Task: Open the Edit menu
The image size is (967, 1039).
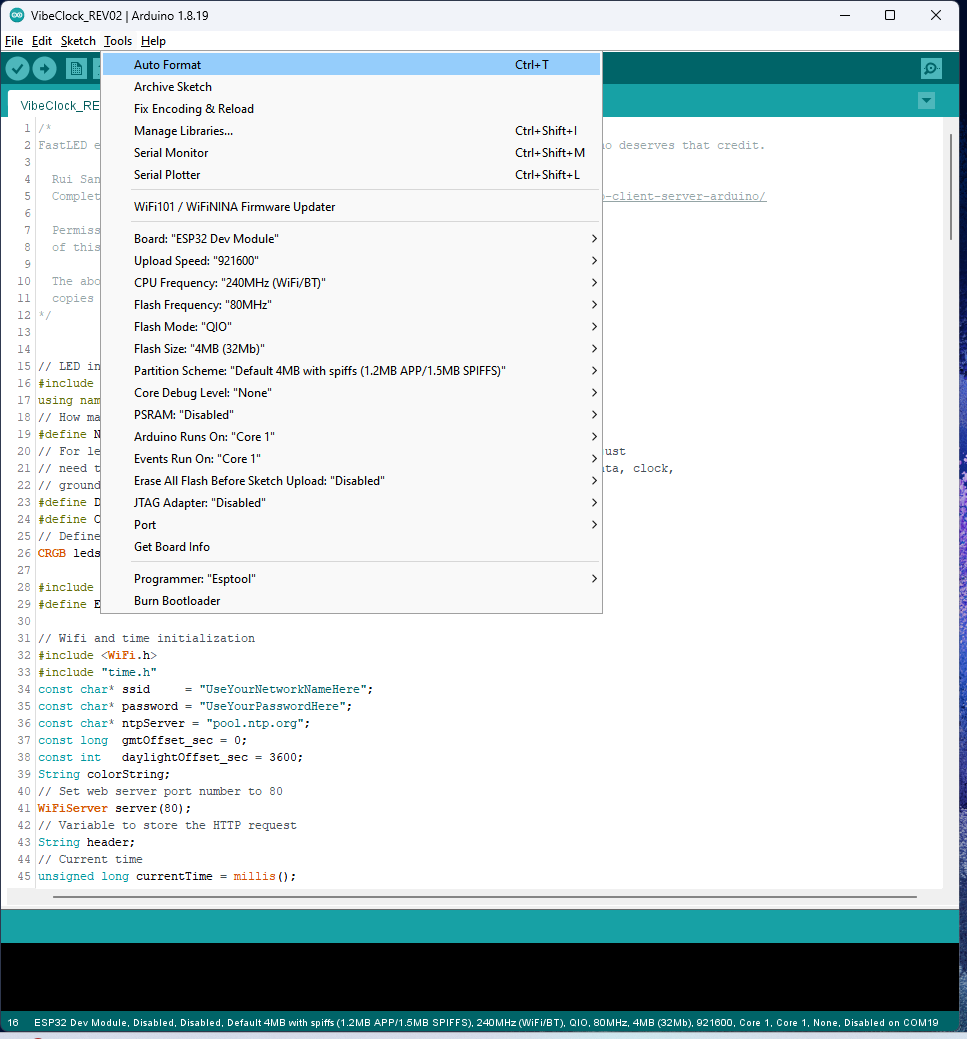Action: coord(42,41)
